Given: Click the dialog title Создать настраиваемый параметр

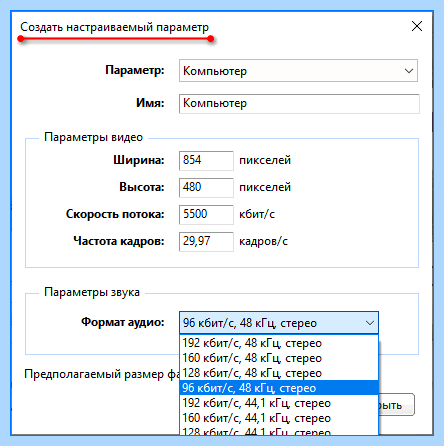Looking at the screenshot, I should (x=114, y=27).
